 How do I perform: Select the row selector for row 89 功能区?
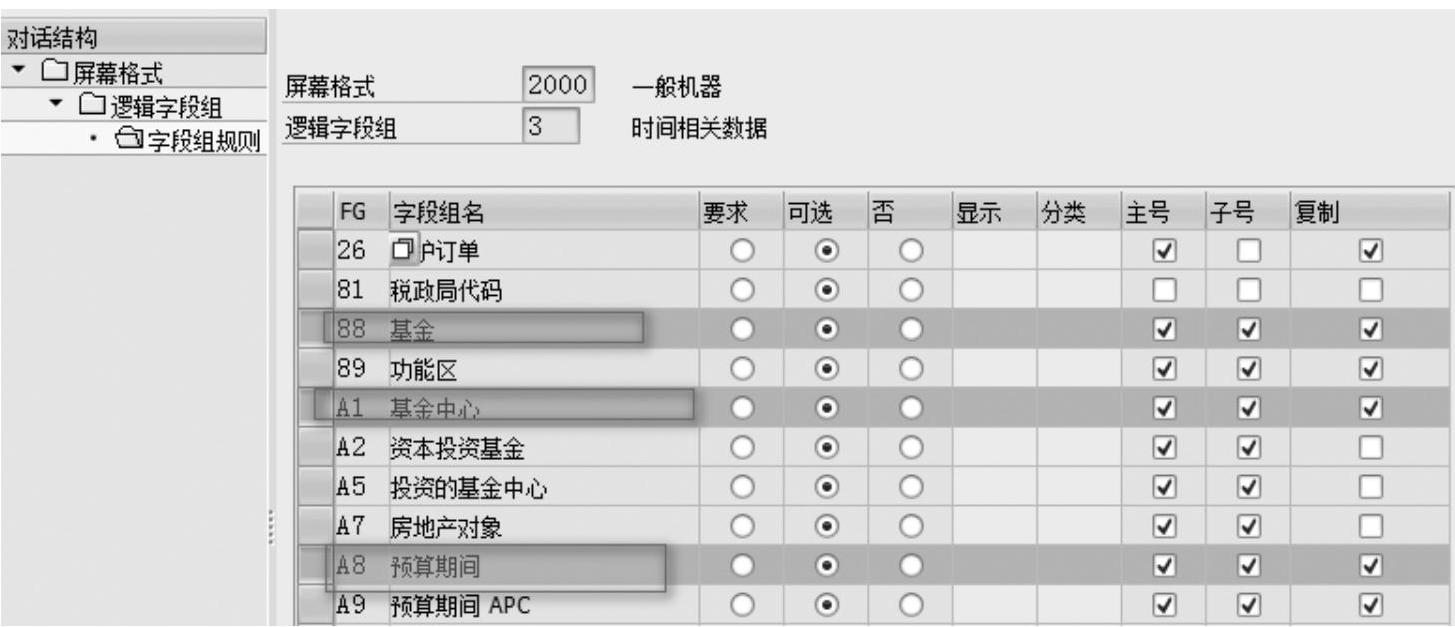click(x=316, y=370)
